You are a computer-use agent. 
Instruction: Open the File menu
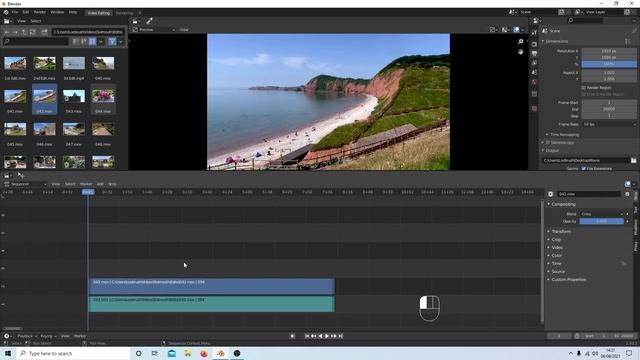pos(15,12)
